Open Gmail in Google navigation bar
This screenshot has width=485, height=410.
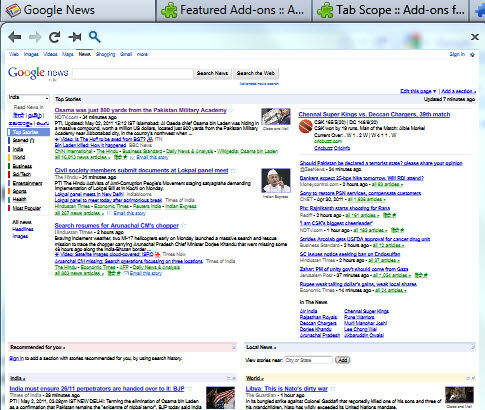pyautogui.click(x=126, y=54)
